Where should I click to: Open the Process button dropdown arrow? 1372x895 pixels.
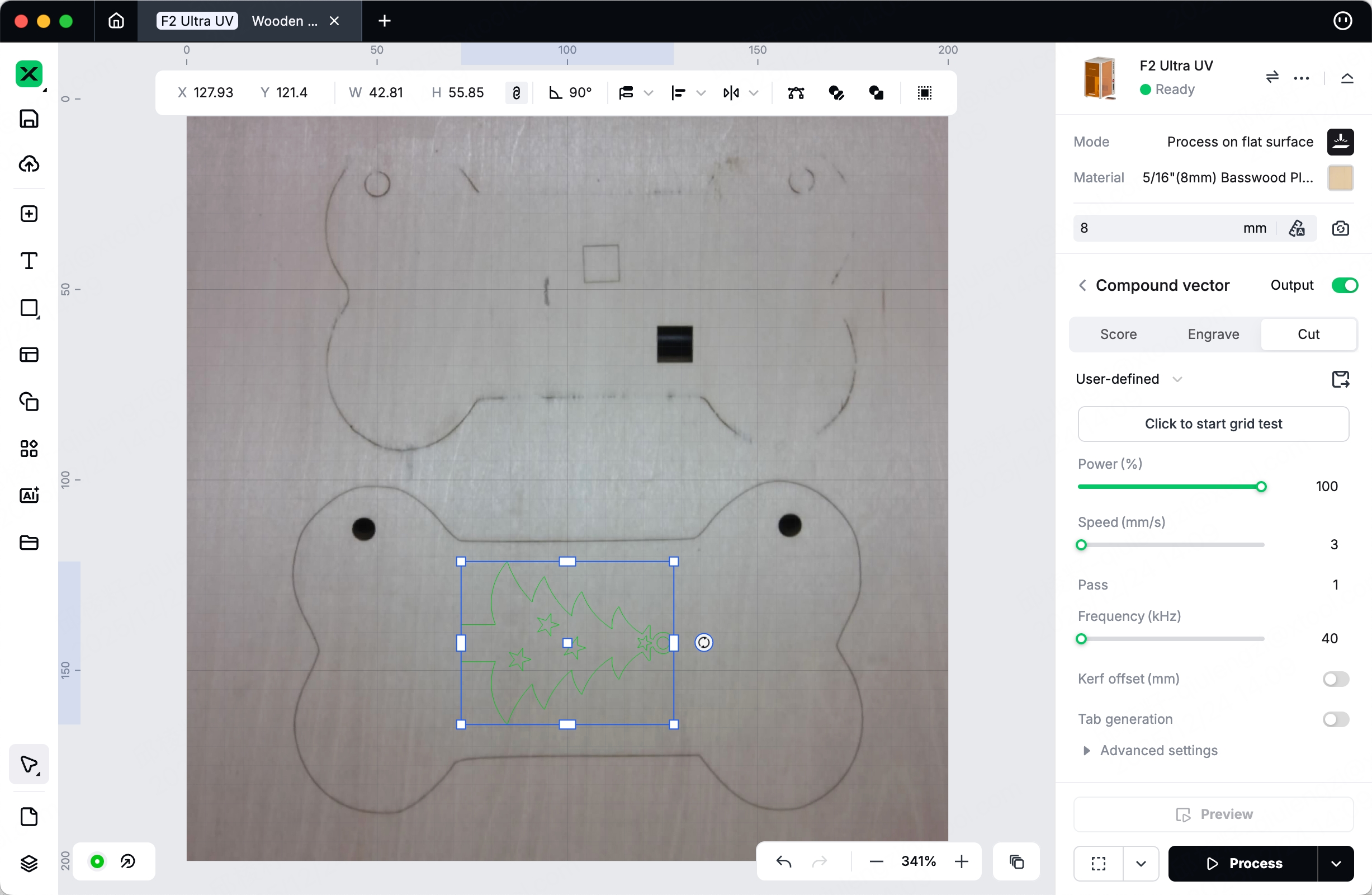[x=1336, y=863]
